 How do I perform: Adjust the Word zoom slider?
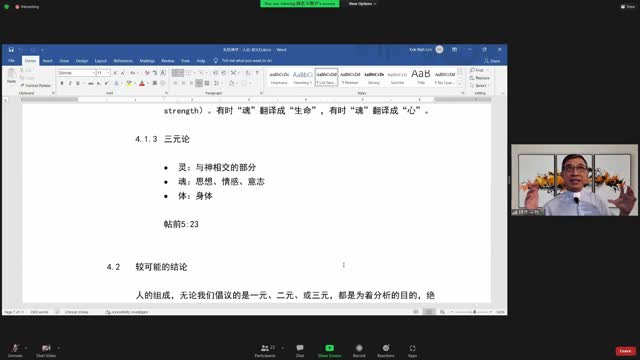point(474,312)
